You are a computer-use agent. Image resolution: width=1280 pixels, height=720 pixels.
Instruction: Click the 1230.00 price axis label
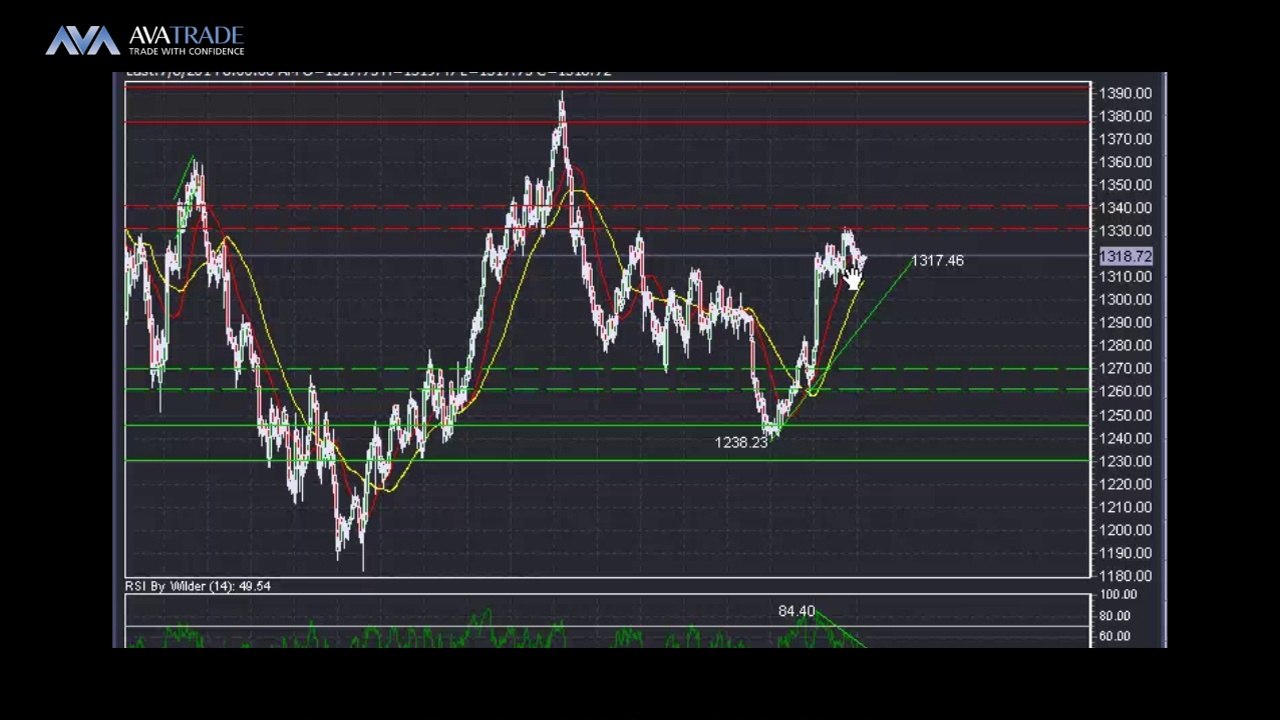pos(1125,461)
